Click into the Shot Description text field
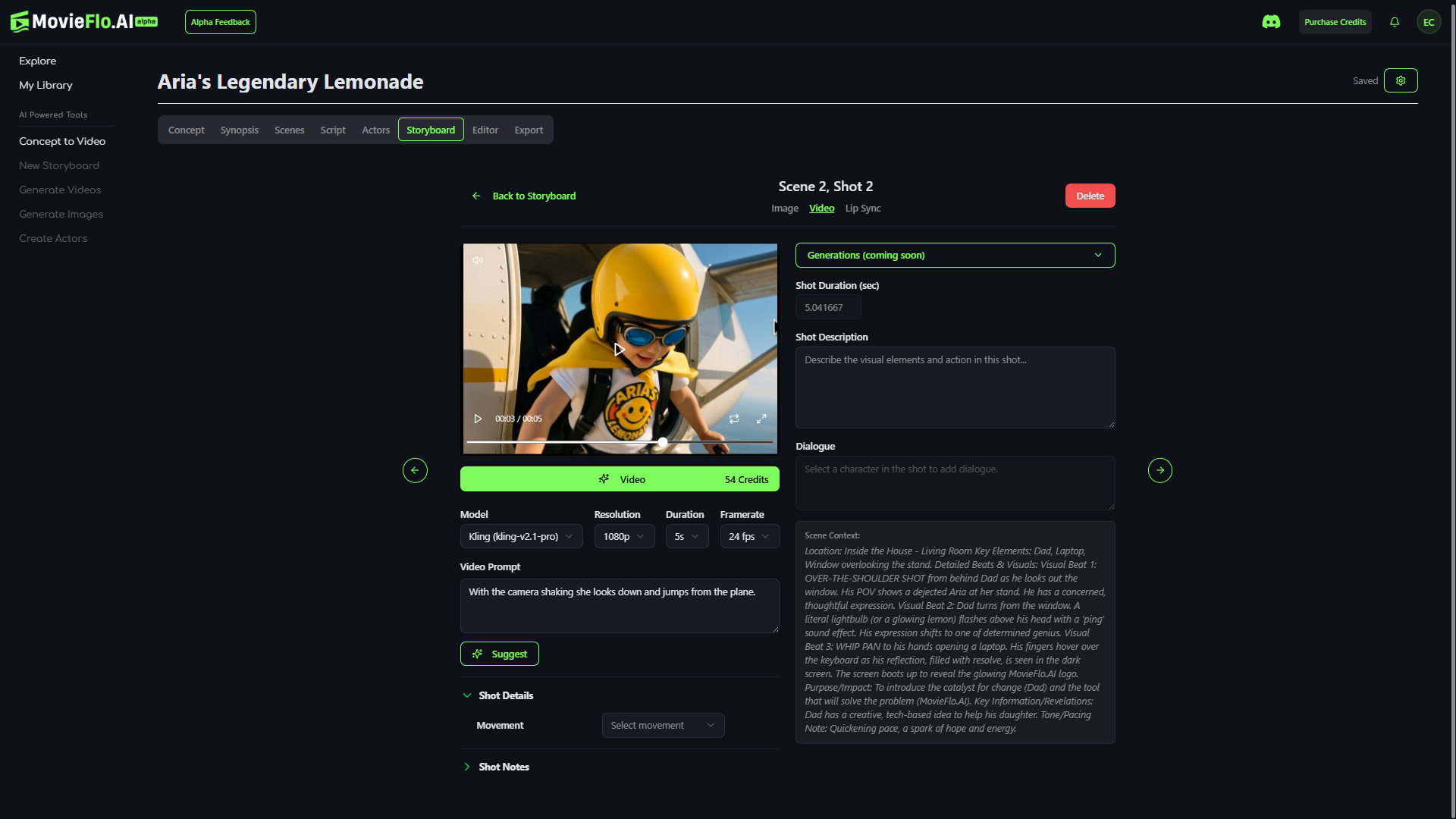This screenshot has width=1456, height=819. (955, 387)
